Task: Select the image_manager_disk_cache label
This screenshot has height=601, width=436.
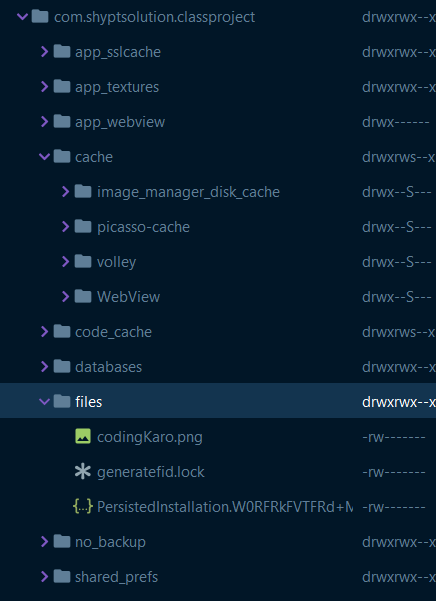Action: pyautogui.click(x=188, y=192)
